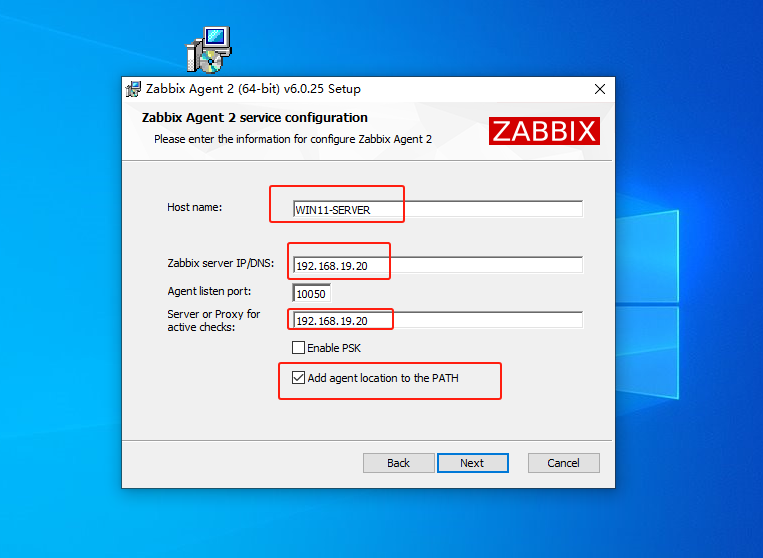The image size is (763, 558).
Task: Uncheck Add agent location to the PATH
Action: (298, 378)
